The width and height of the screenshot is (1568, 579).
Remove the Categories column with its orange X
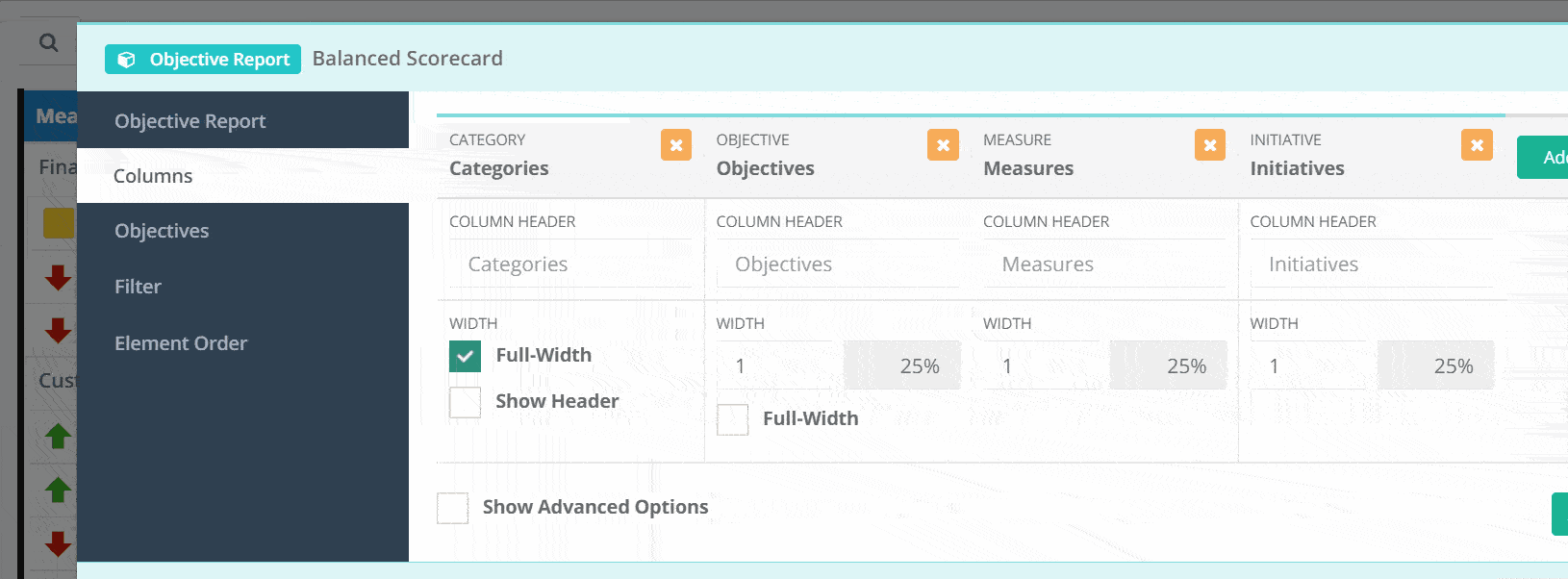click(676, 144)
